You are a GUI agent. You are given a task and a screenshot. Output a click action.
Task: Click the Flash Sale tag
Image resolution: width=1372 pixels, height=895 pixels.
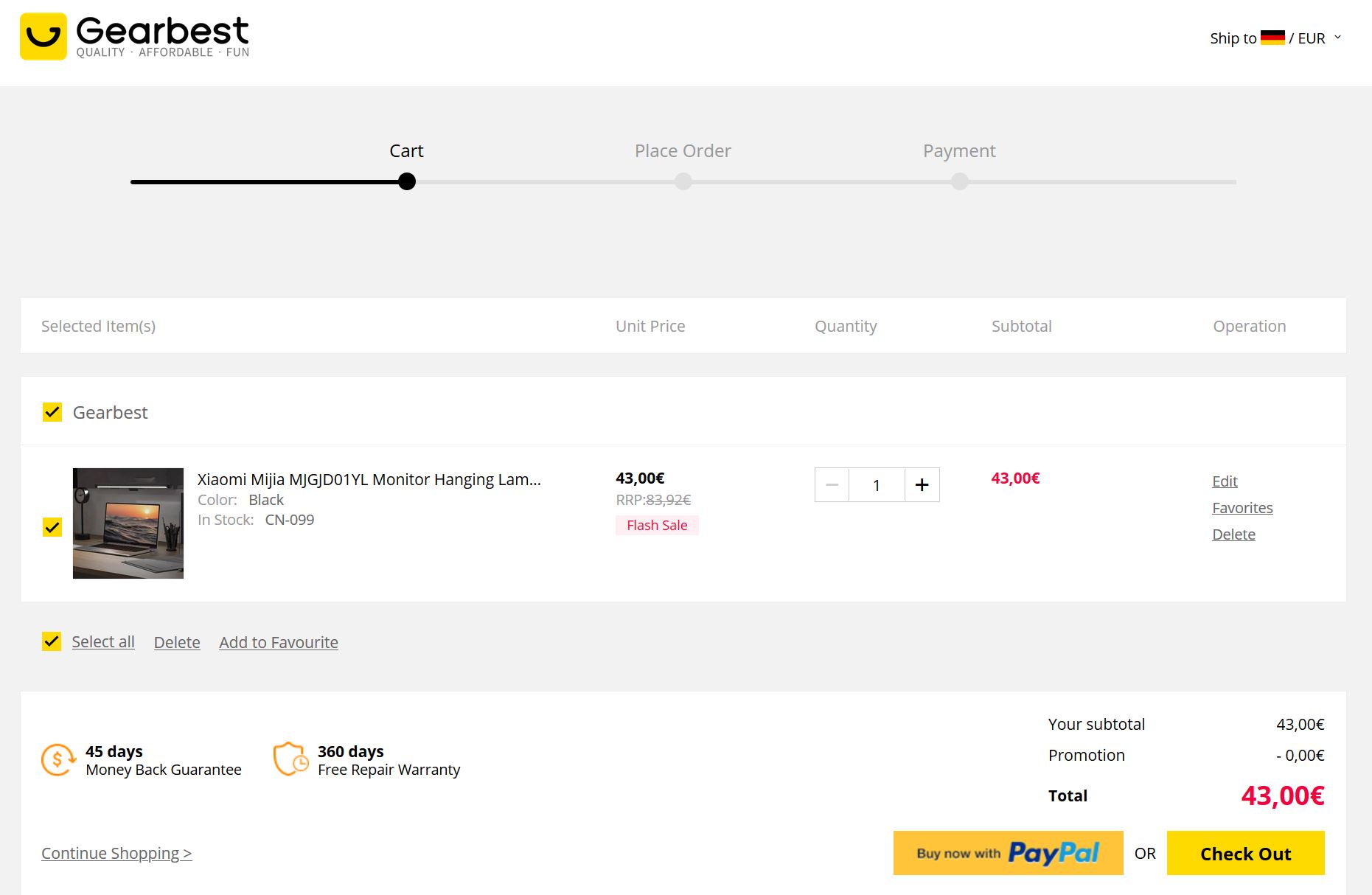tap(657, 525)
